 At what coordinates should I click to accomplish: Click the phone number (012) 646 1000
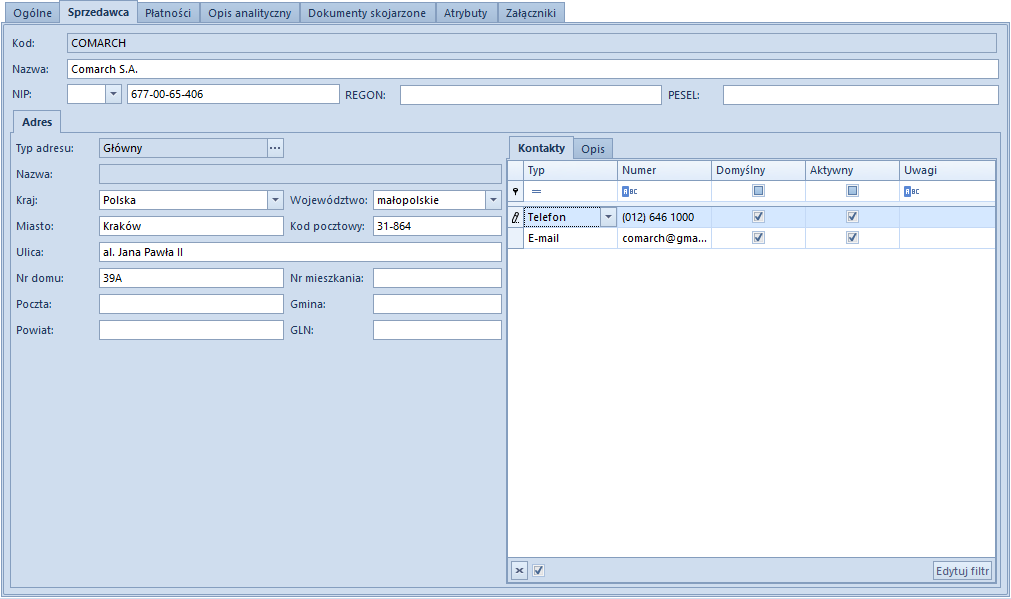tap(658, 217)
